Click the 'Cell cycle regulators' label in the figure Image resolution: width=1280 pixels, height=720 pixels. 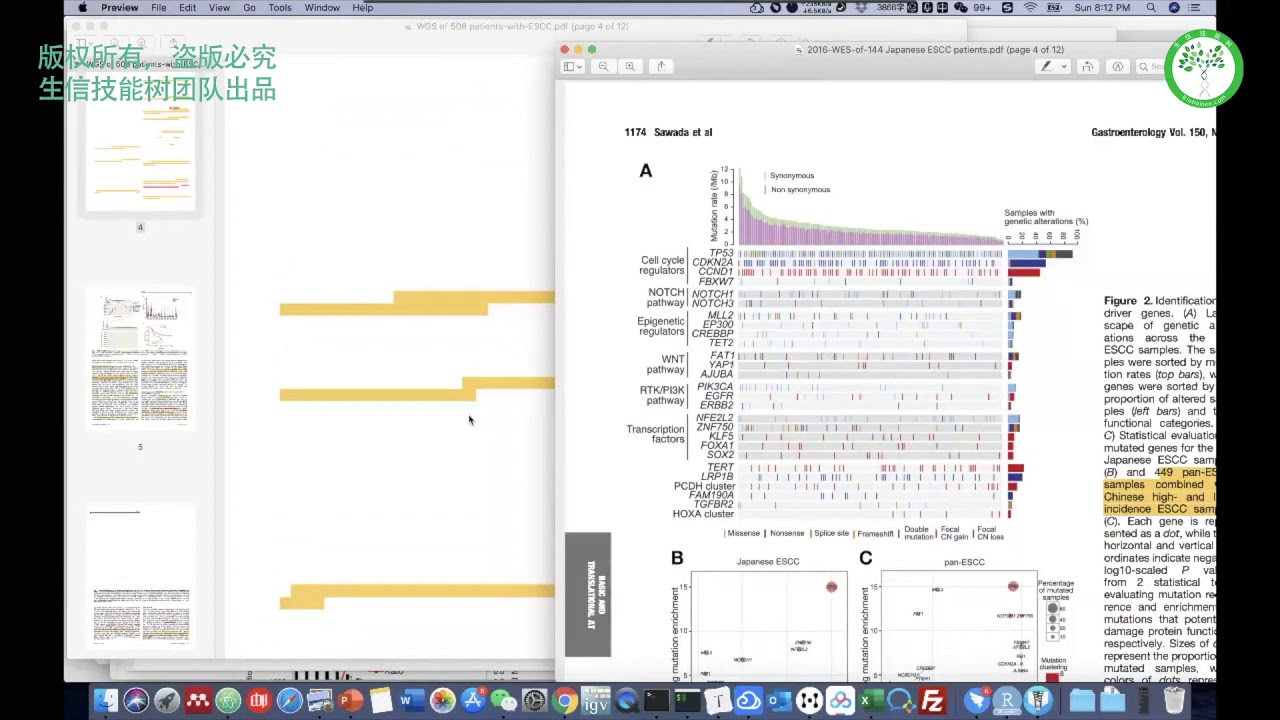(662, 265)
